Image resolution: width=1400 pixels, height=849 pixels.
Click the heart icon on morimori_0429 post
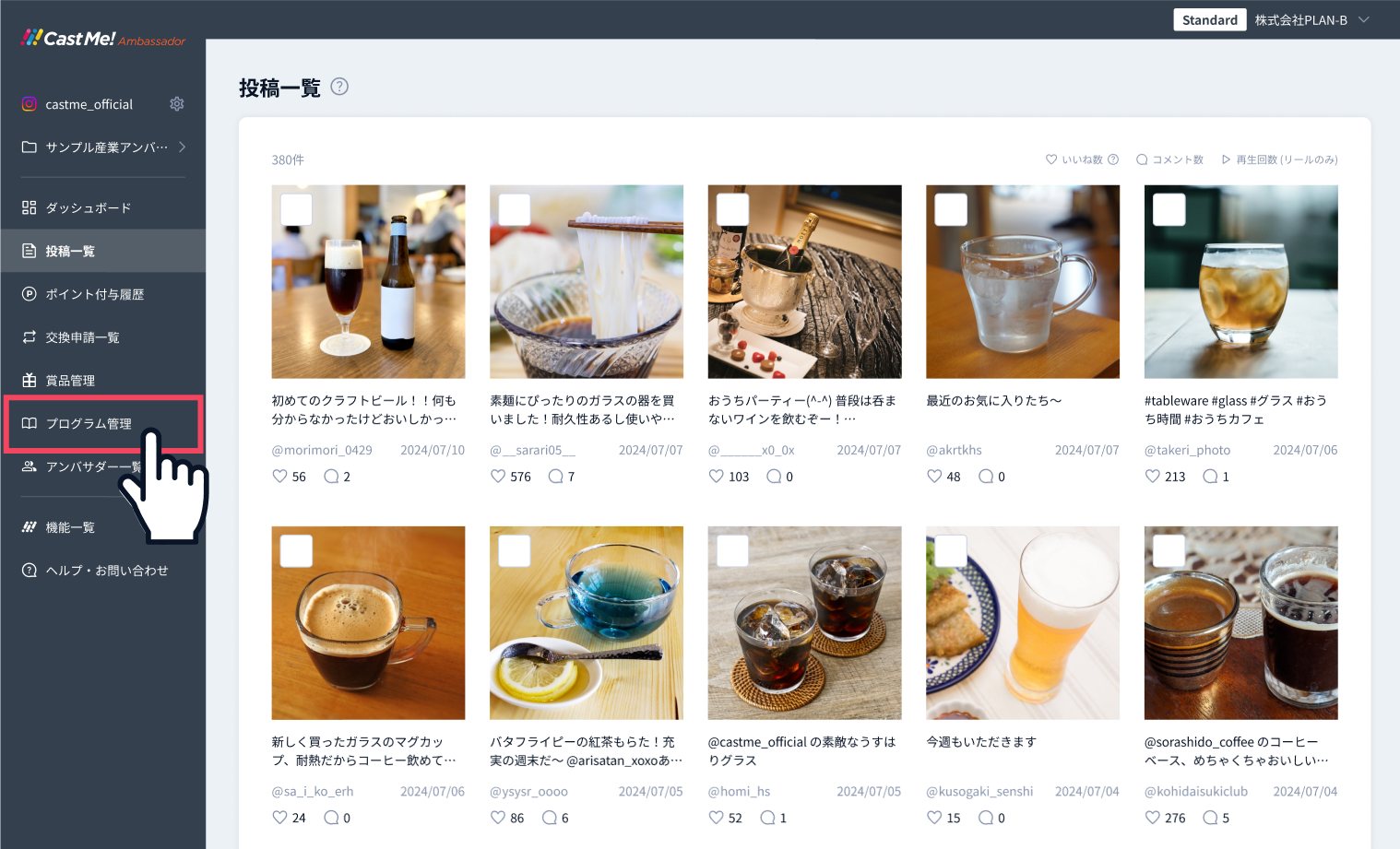279,477
